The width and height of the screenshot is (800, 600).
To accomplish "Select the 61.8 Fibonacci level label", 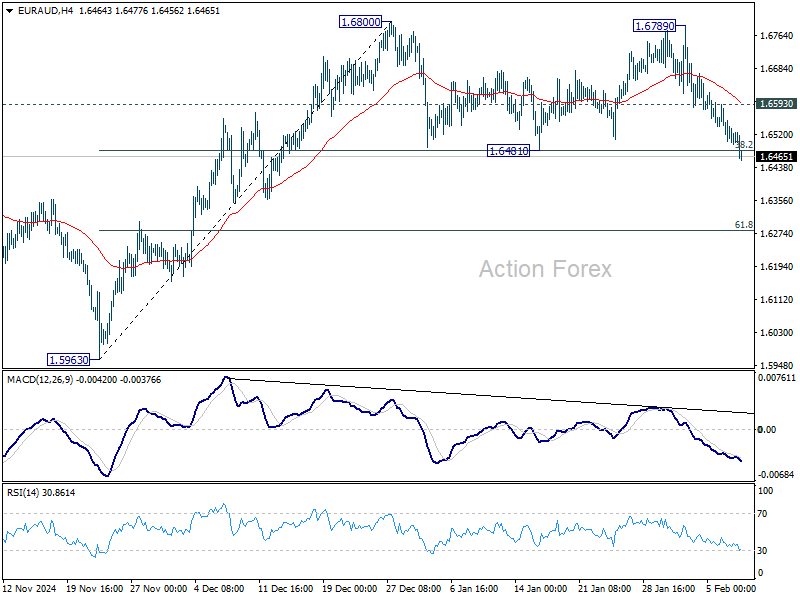I will click(744, 224).
